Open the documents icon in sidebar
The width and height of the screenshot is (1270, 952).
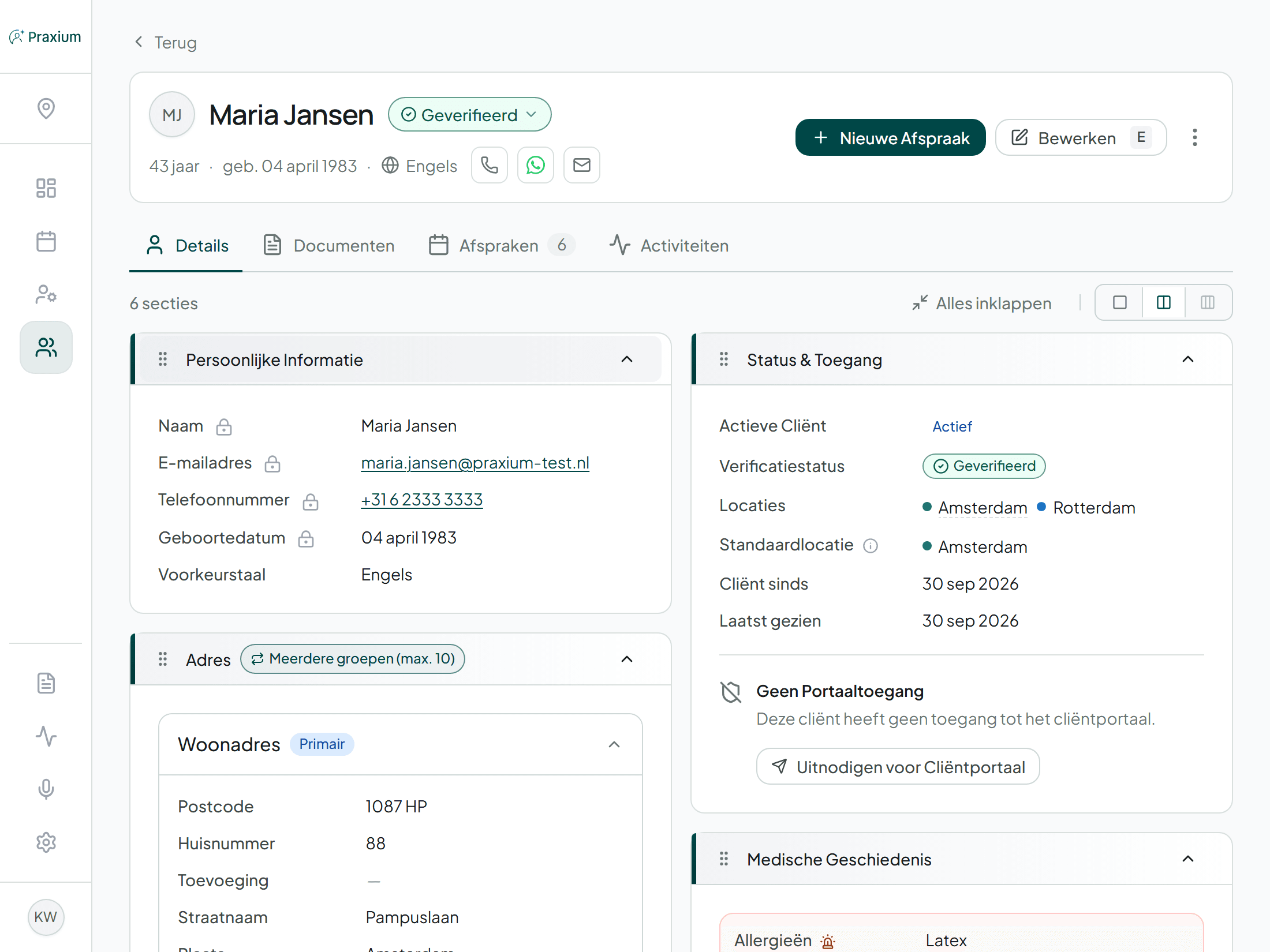click(x=46, y=683)
